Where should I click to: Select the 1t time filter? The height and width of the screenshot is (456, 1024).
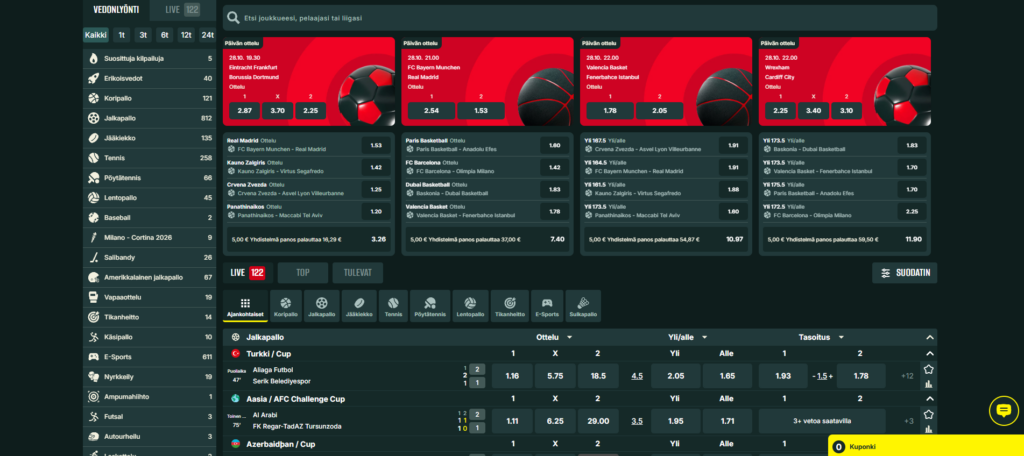tap(121, 35)
